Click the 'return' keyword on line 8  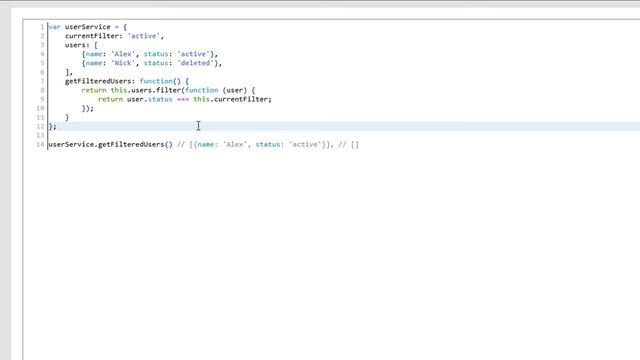tap(94, 90)
